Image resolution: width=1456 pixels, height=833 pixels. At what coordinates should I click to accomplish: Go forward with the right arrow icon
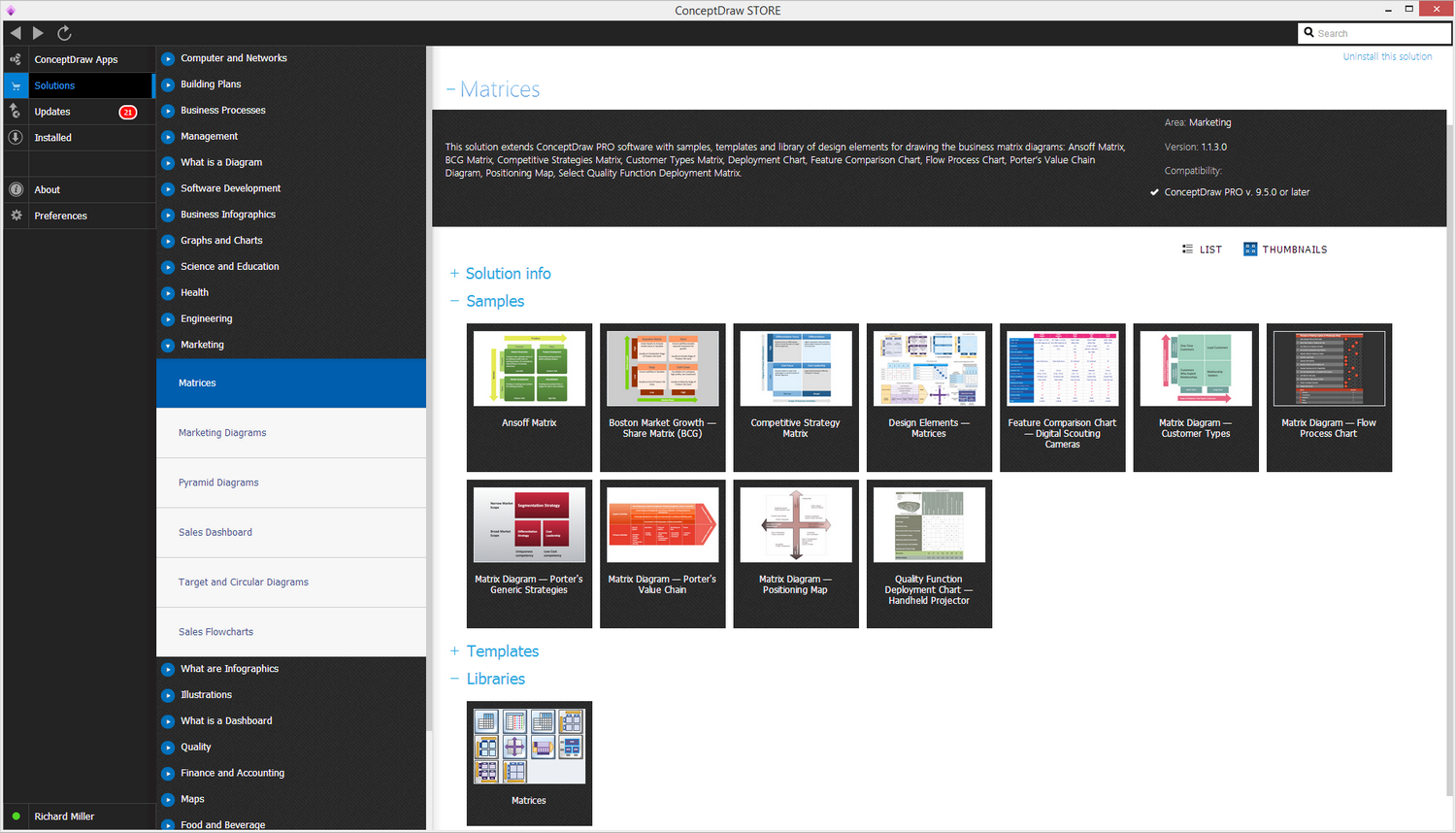coord(38,33)
